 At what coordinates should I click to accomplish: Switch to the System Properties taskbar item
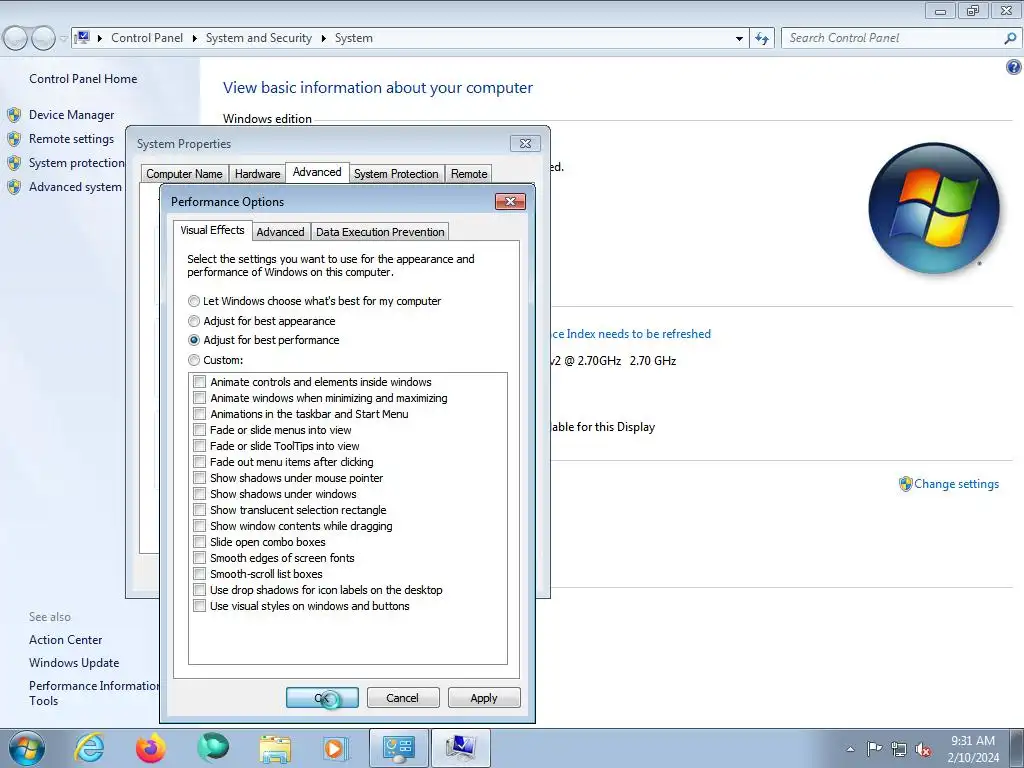pyautogui.click(x=460, y=749)
